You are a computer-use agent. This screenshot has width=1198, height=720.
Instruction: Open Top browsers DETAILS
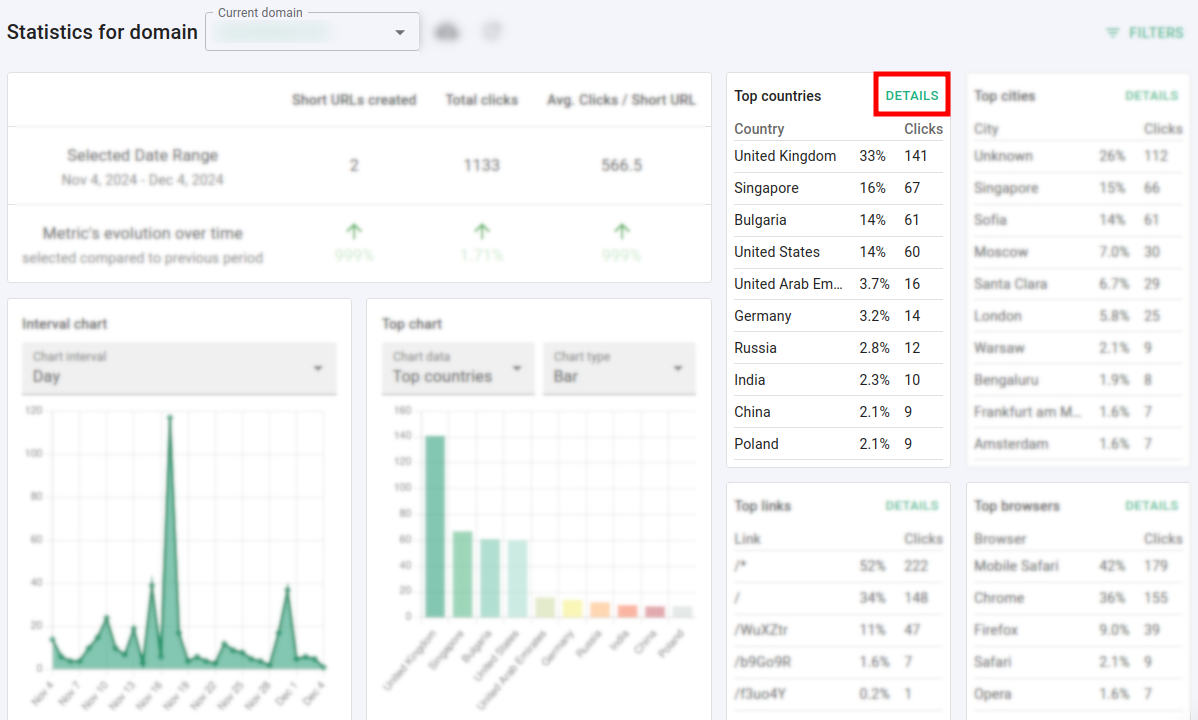click(1151, 506)
